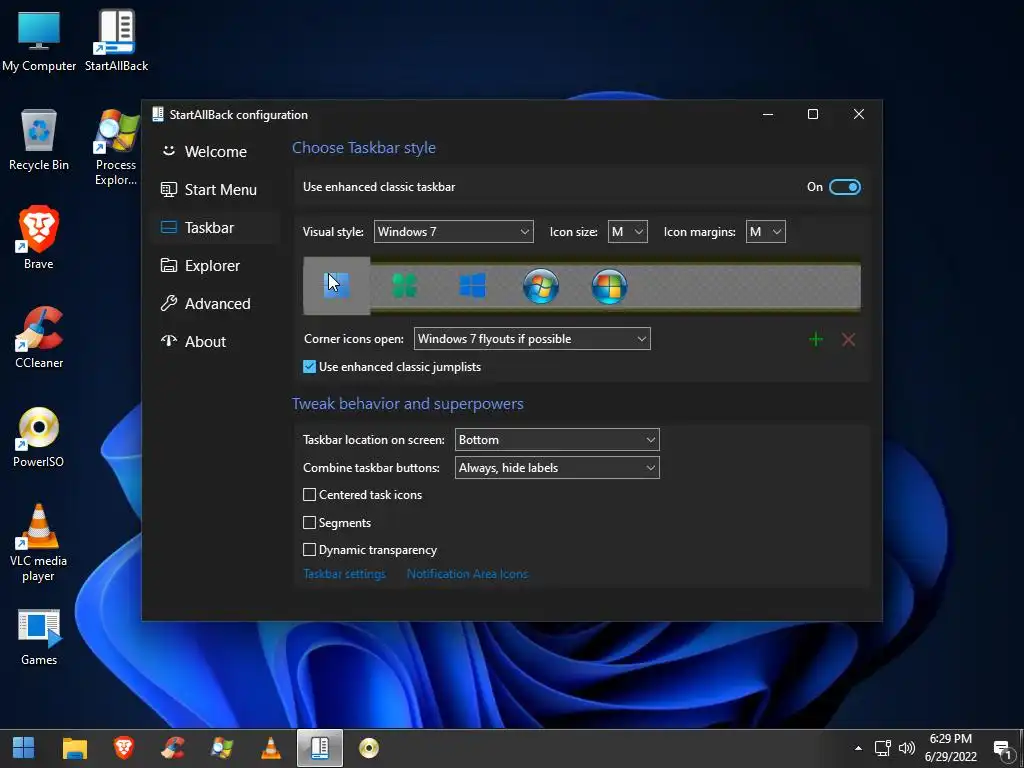Add a custom start button with green plus
This screenshot has height=768, width=1024.
(816, 339)
